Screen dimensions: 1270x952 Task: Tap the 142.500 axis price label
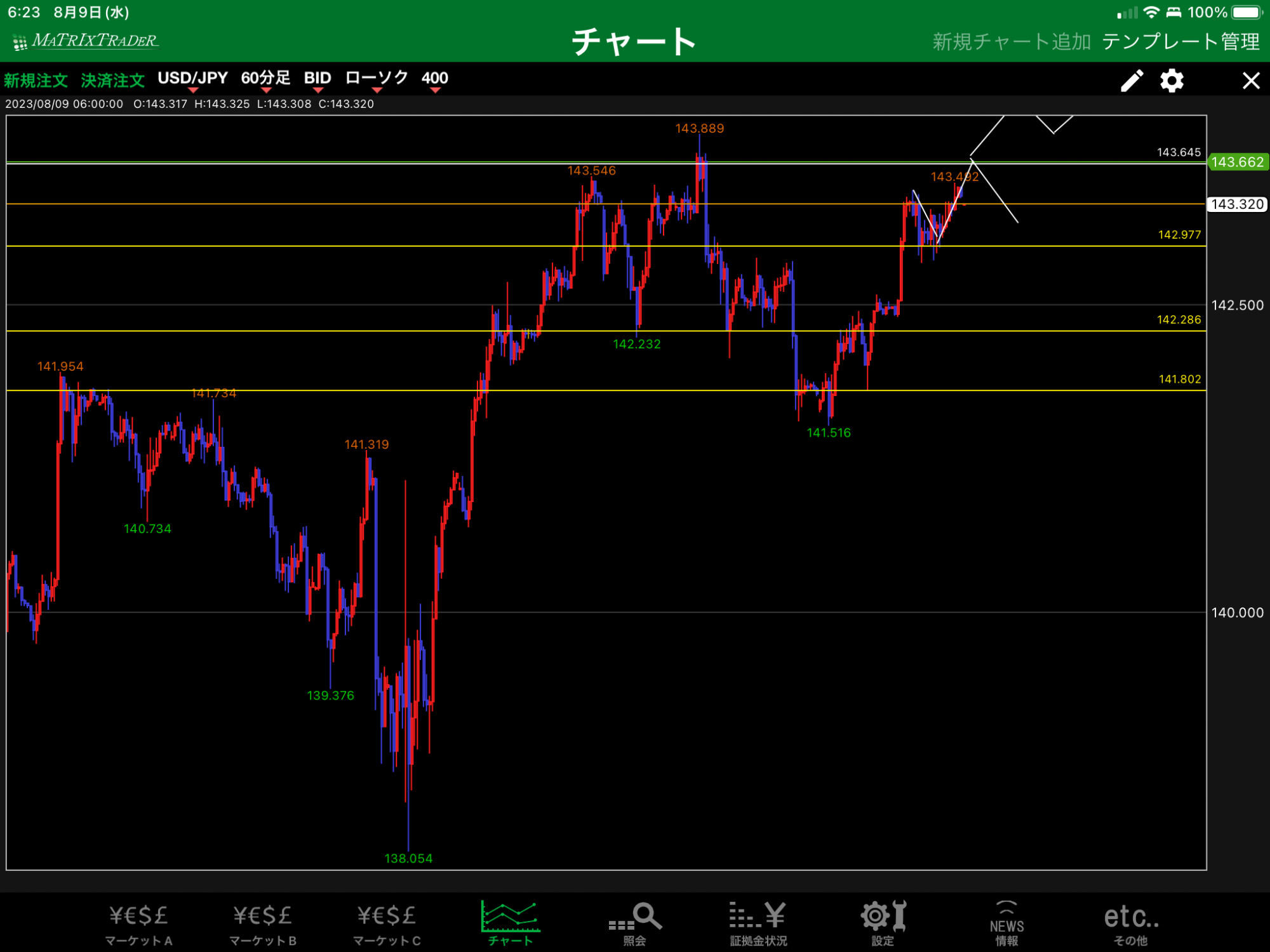click(1238, 305)
